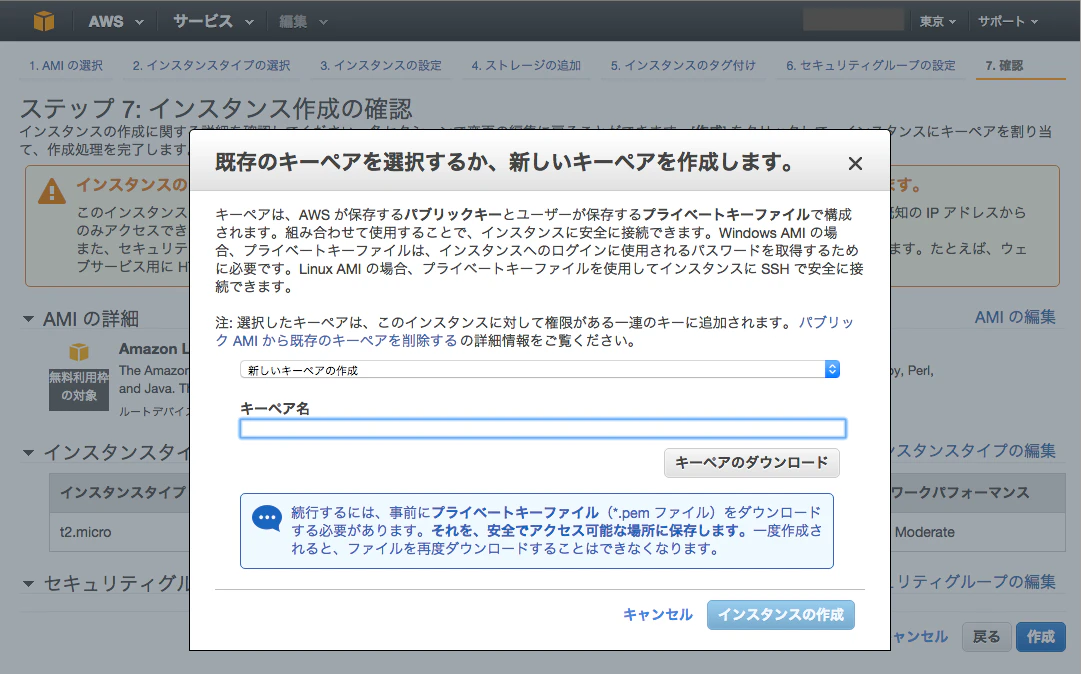Image resolution: width=1081 pixels, height=674 pixels.
Task: Click the blue 作成 button on the page
Action: [x=1040, y=637]
